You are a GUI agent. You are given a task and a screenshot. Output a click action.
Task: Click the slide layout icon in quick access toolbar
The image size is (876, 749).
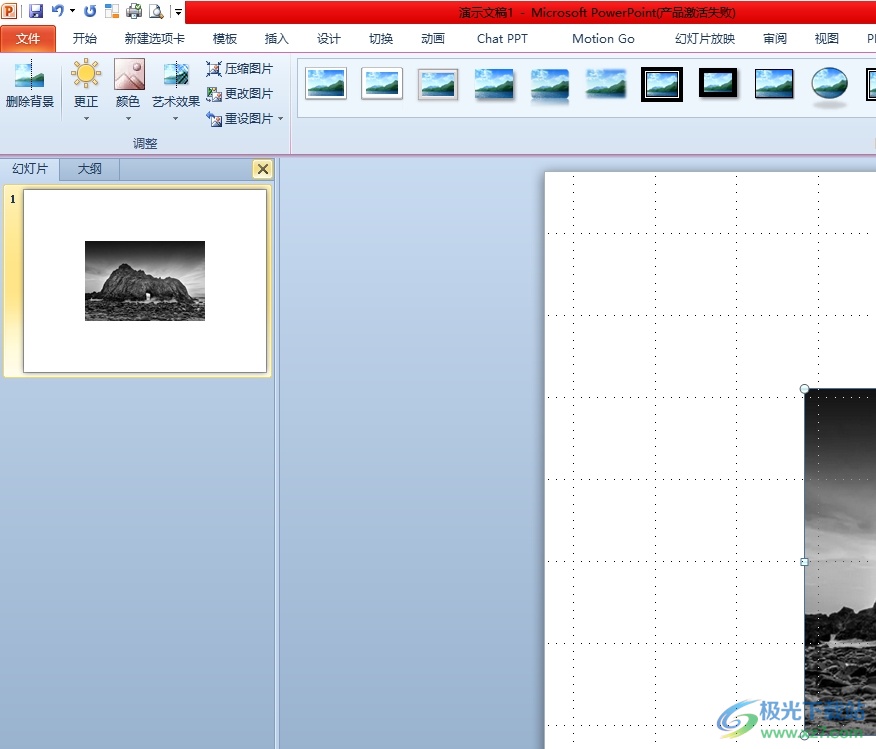click(112, 11)
